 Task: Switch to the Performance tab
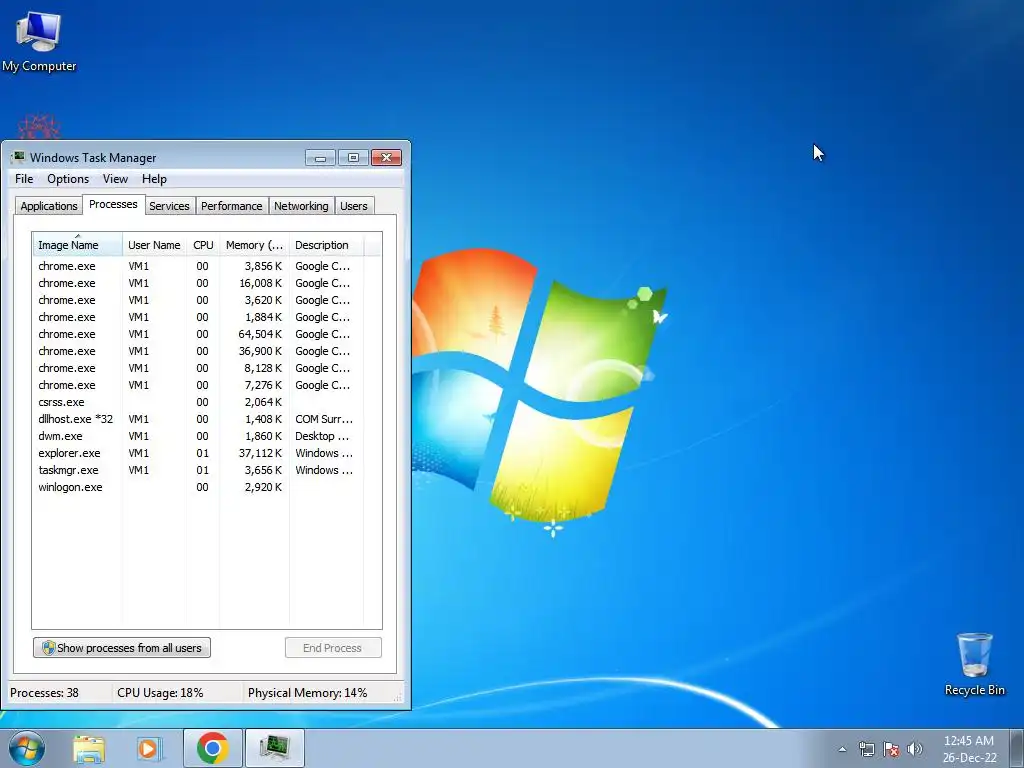231,206
